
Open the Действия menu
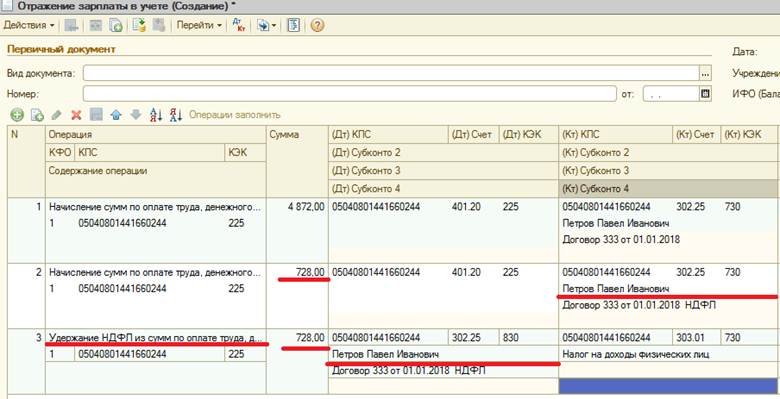click(x=28, y=25)
